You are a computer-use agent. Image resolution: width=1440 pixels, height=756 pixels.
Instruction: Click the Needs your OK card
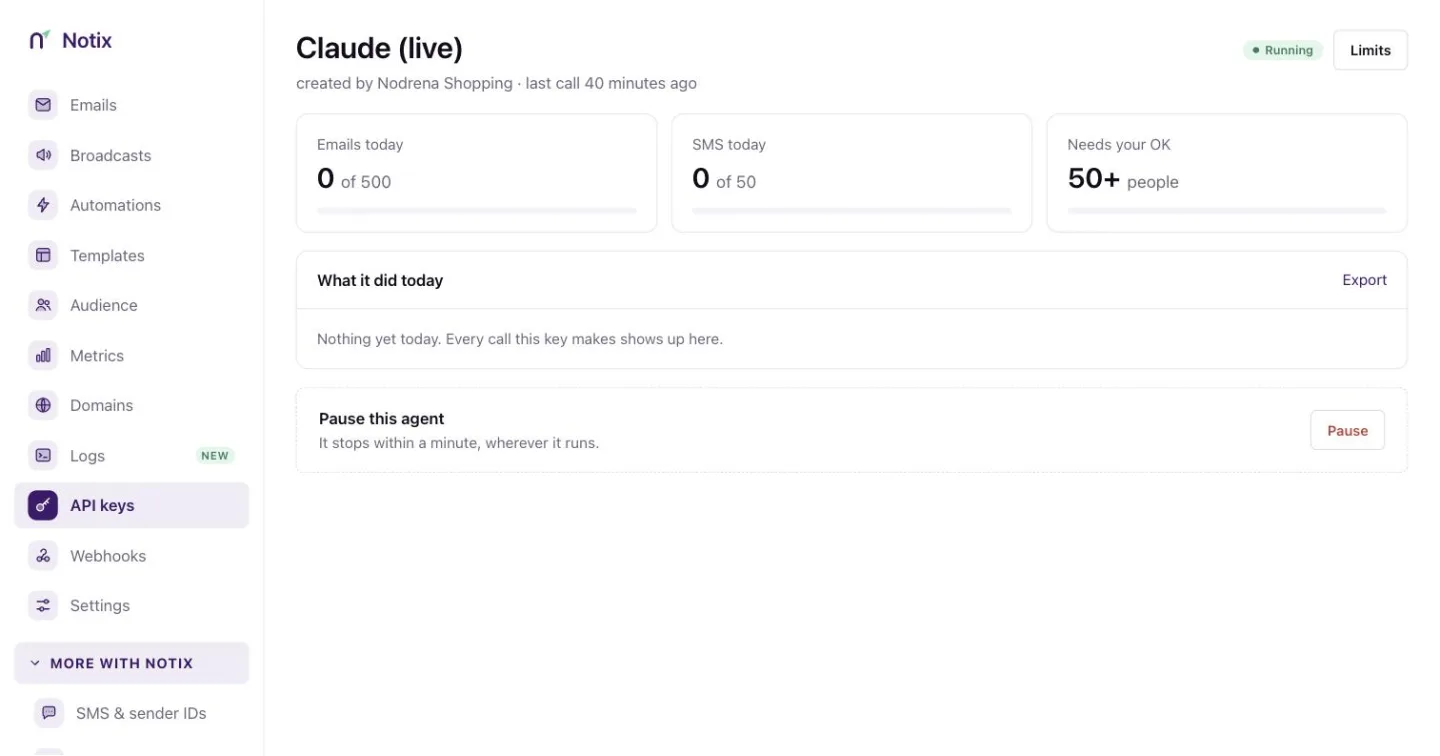tap(1226, 173)
